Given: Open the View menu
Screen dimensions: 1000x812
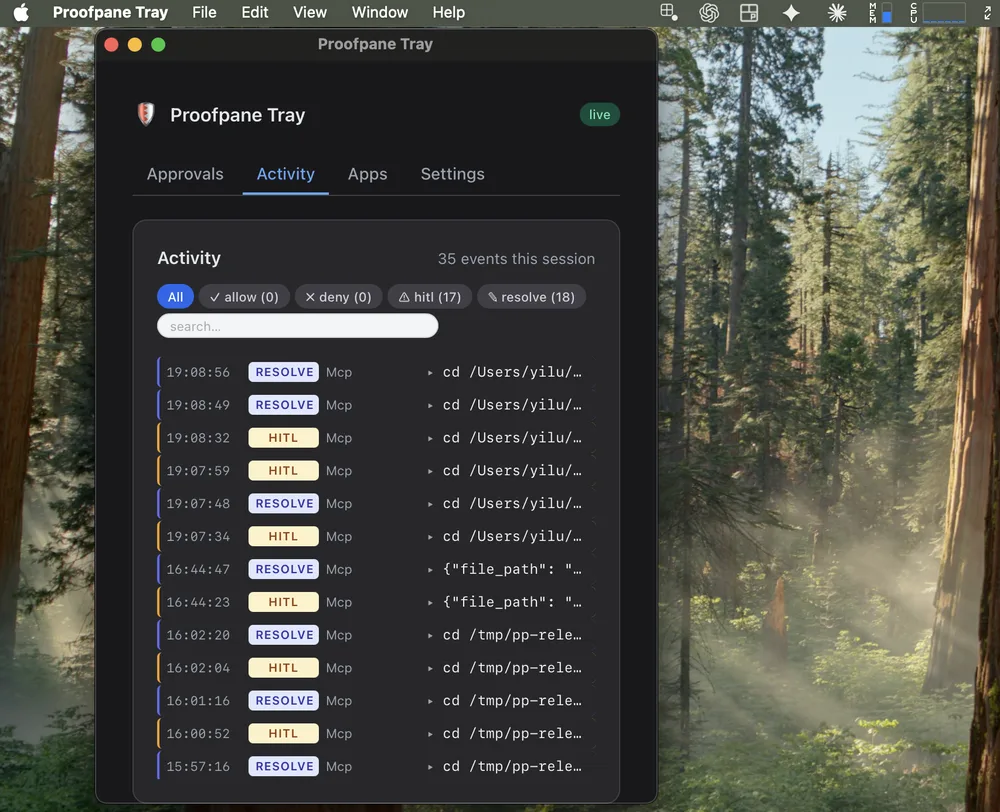Looking at the screenshot, I should pyautogui.click(x=310, y=12).
